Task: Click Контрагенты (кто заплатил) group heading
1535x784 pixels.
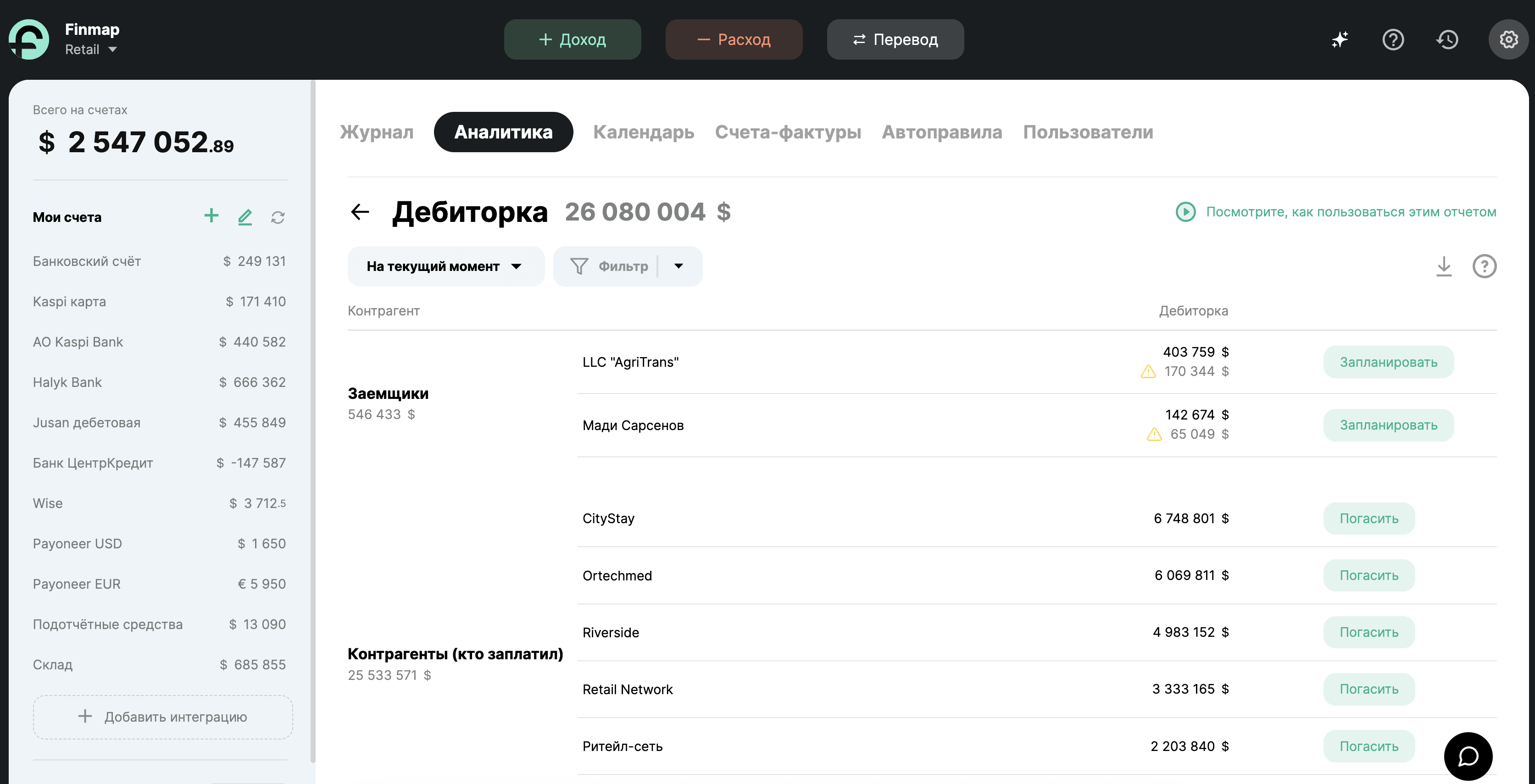Action: 455,654
